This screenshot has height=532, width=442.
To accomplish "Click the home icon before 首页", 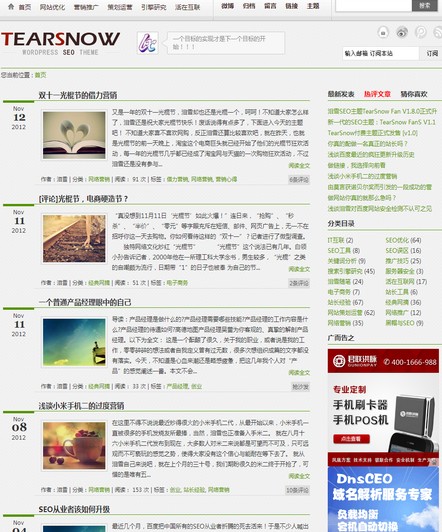I will [x=11, y=6].
